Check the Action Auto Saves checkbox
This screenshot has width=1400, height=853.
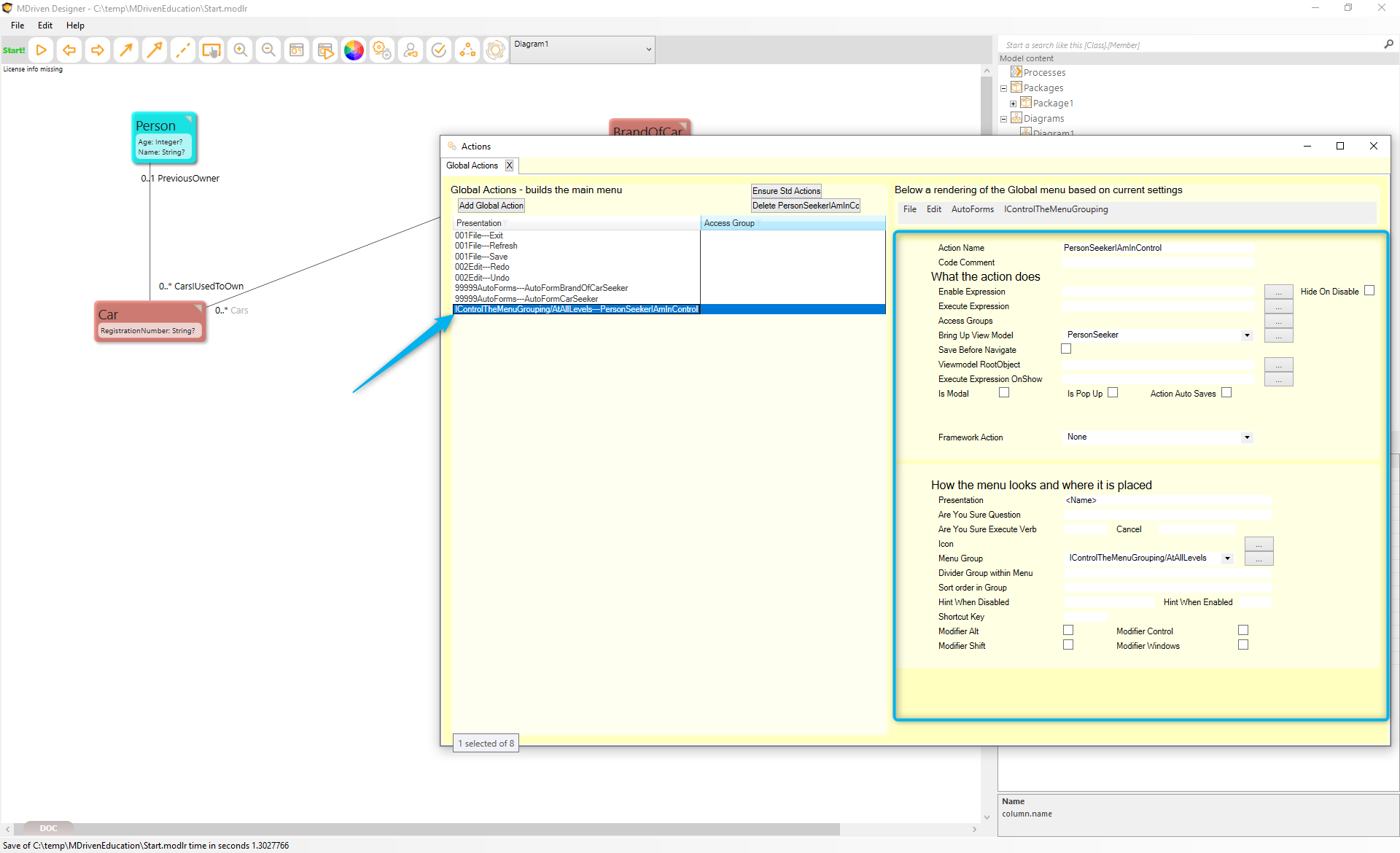[x=1226, y=393]
